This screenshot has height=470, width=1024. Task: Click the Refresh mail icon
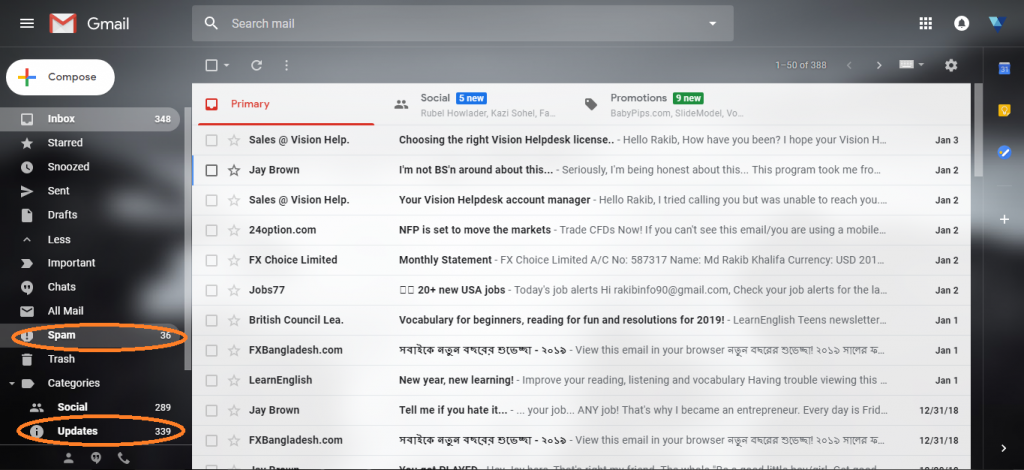(x=256, y=65)
